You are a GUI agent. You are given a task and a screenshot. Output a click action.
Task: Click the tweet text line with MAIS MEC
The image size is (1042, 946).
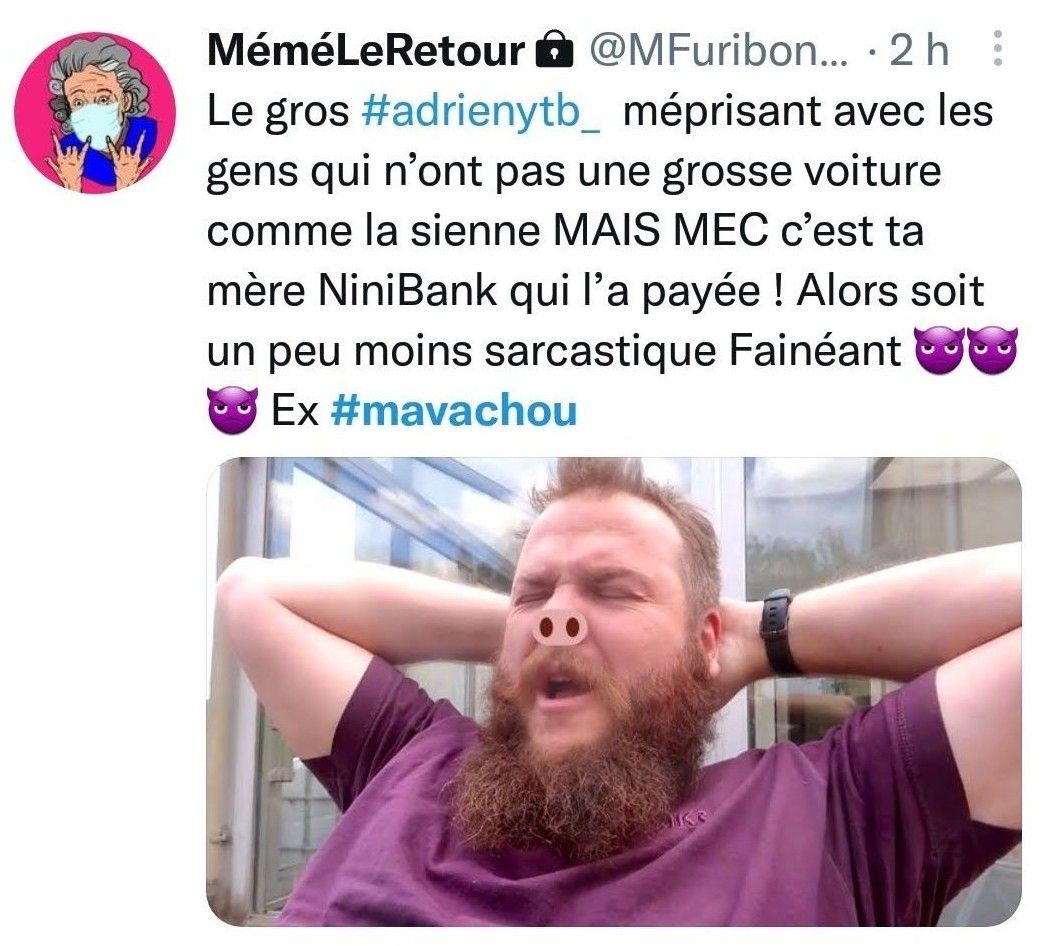[x=566, y=231]
